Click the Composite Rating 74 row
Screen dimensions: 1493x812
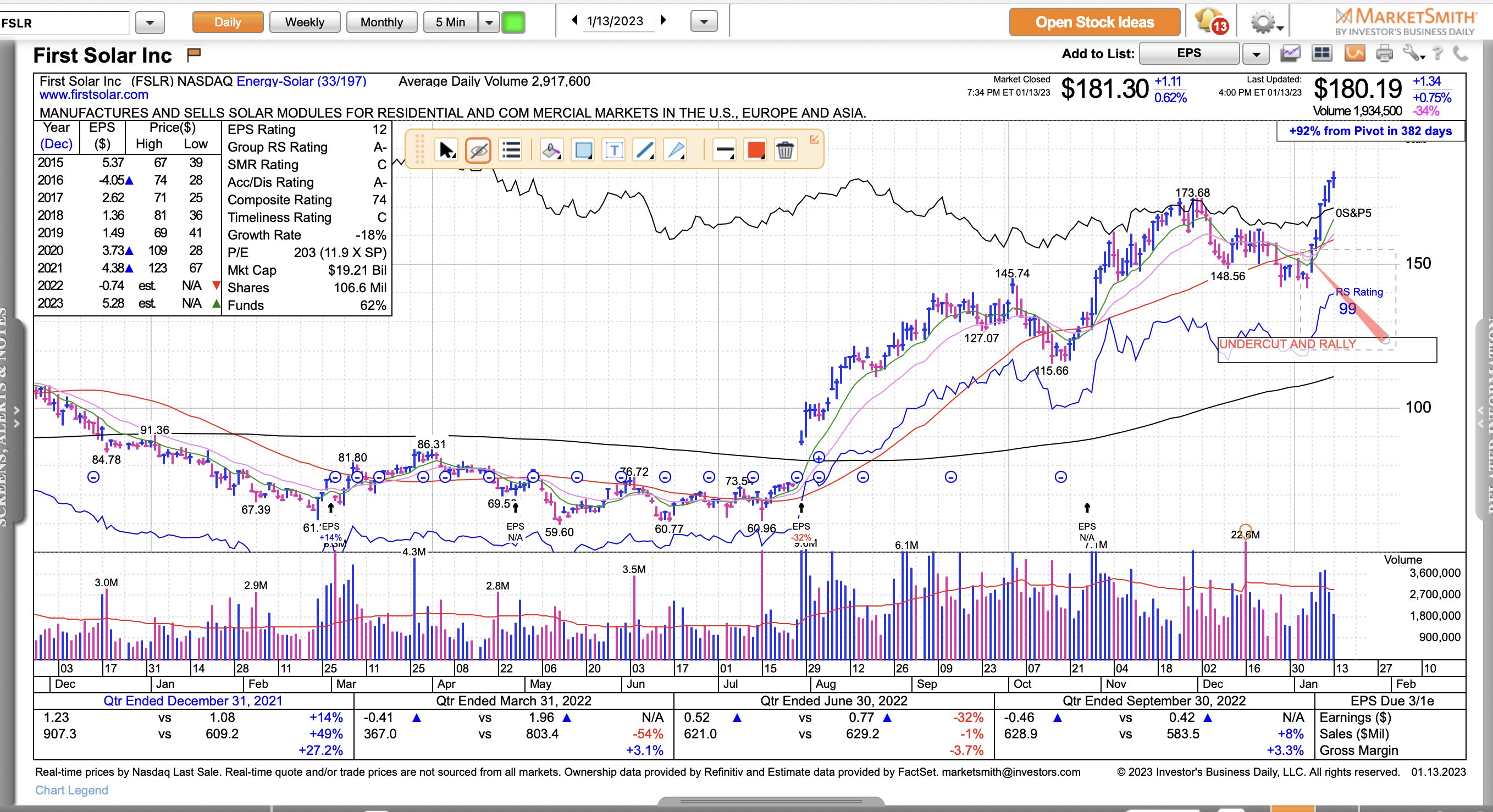[307, 200]
